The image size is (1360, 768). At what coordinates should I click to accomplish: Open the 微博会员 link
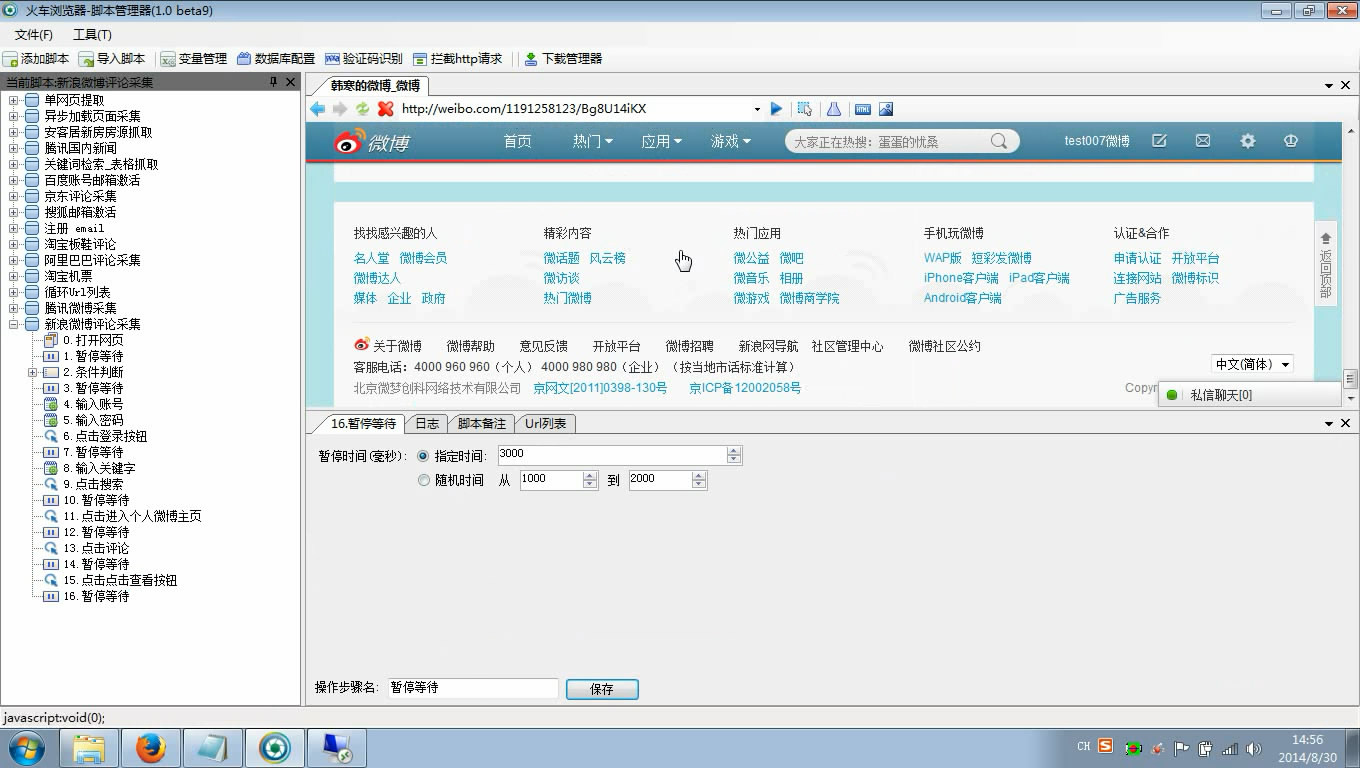(x=423, y=258)
